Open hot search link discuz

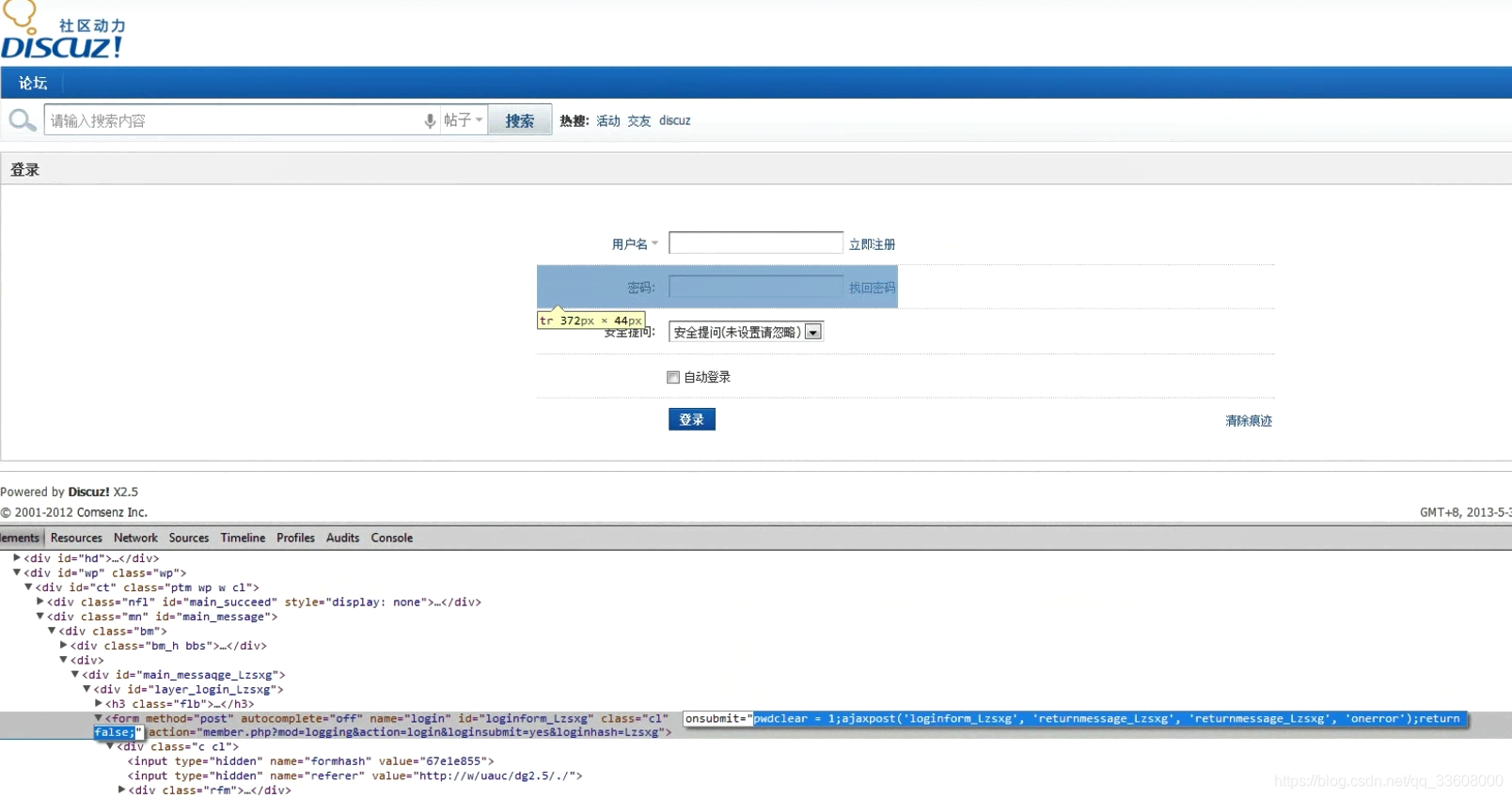pos(675,120)
